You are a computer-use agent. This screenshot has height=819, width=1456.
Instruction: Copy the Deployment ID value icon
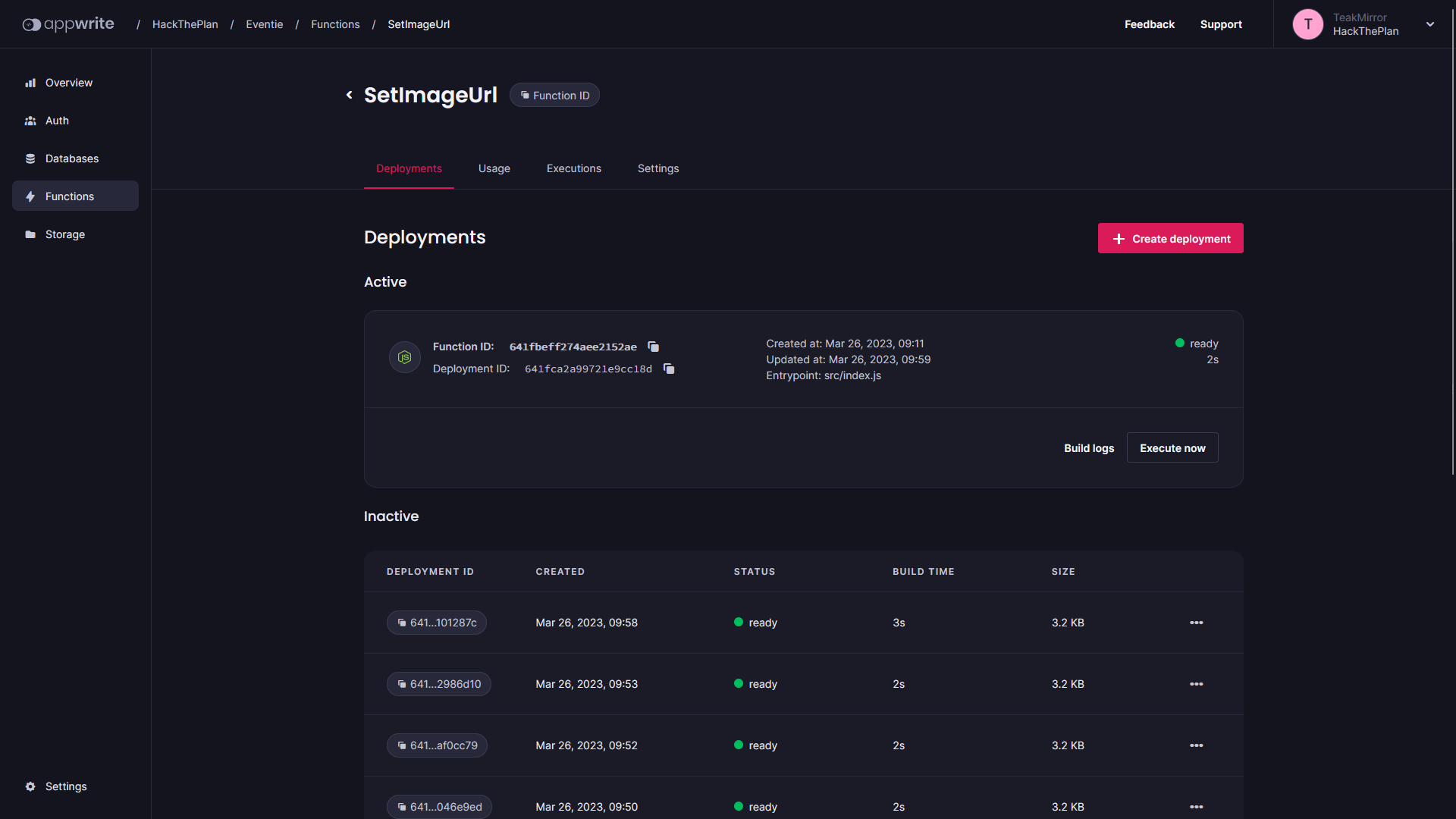669,369
